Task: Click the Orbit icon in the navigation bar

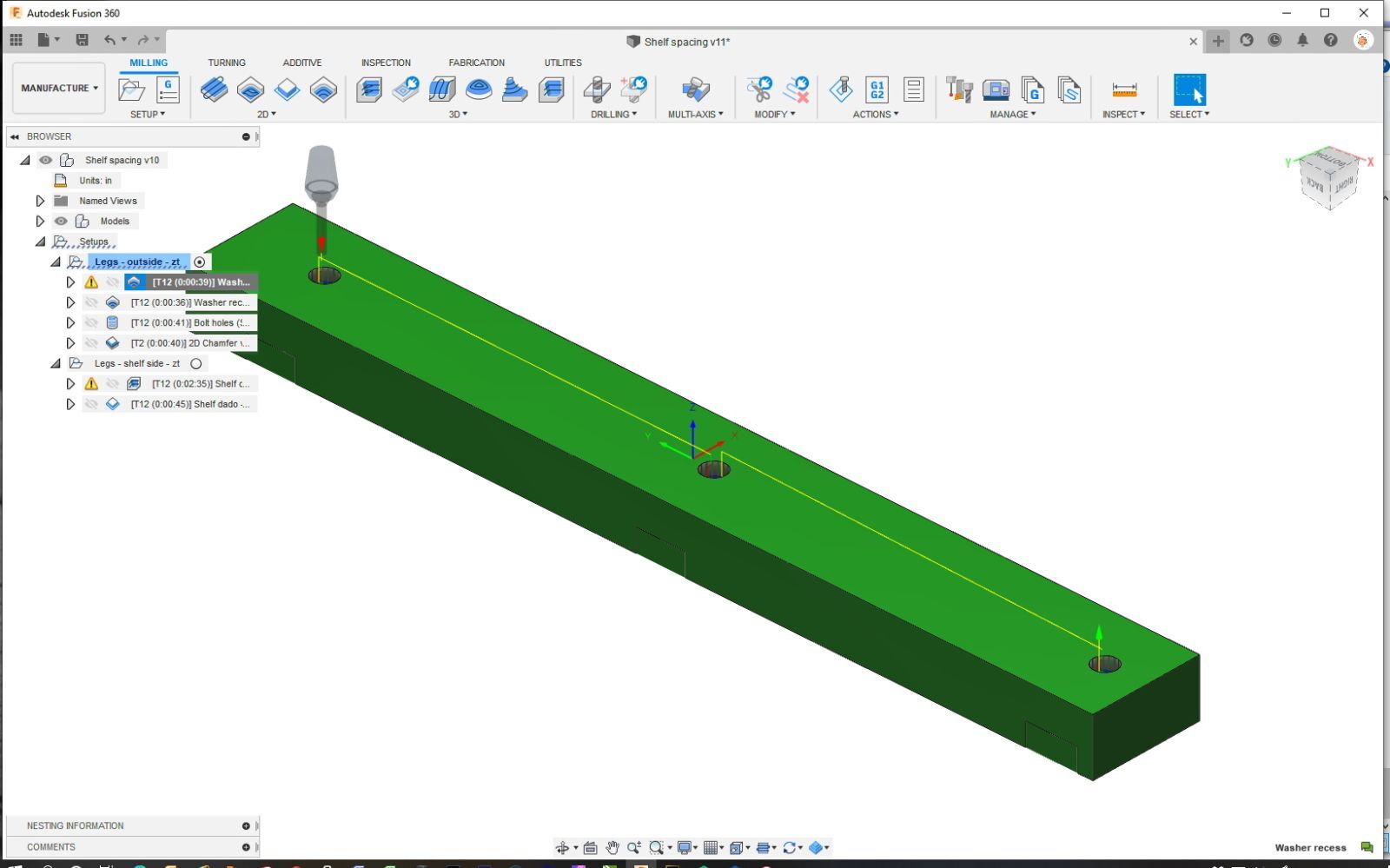Action: [563, 848]
